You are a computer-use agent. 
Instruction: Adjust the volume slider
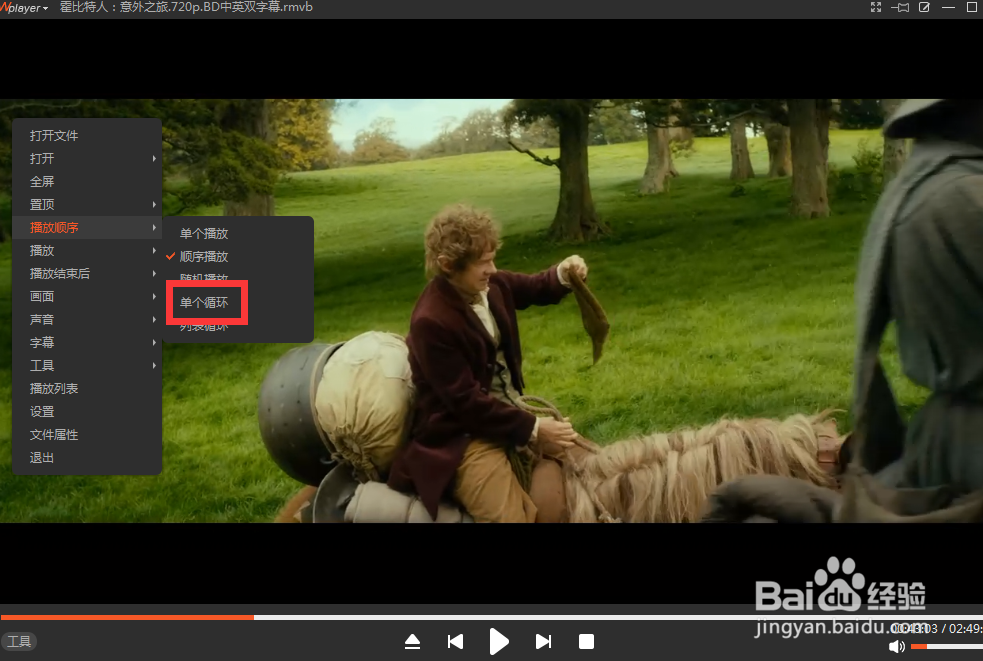(x=946, y=646)
